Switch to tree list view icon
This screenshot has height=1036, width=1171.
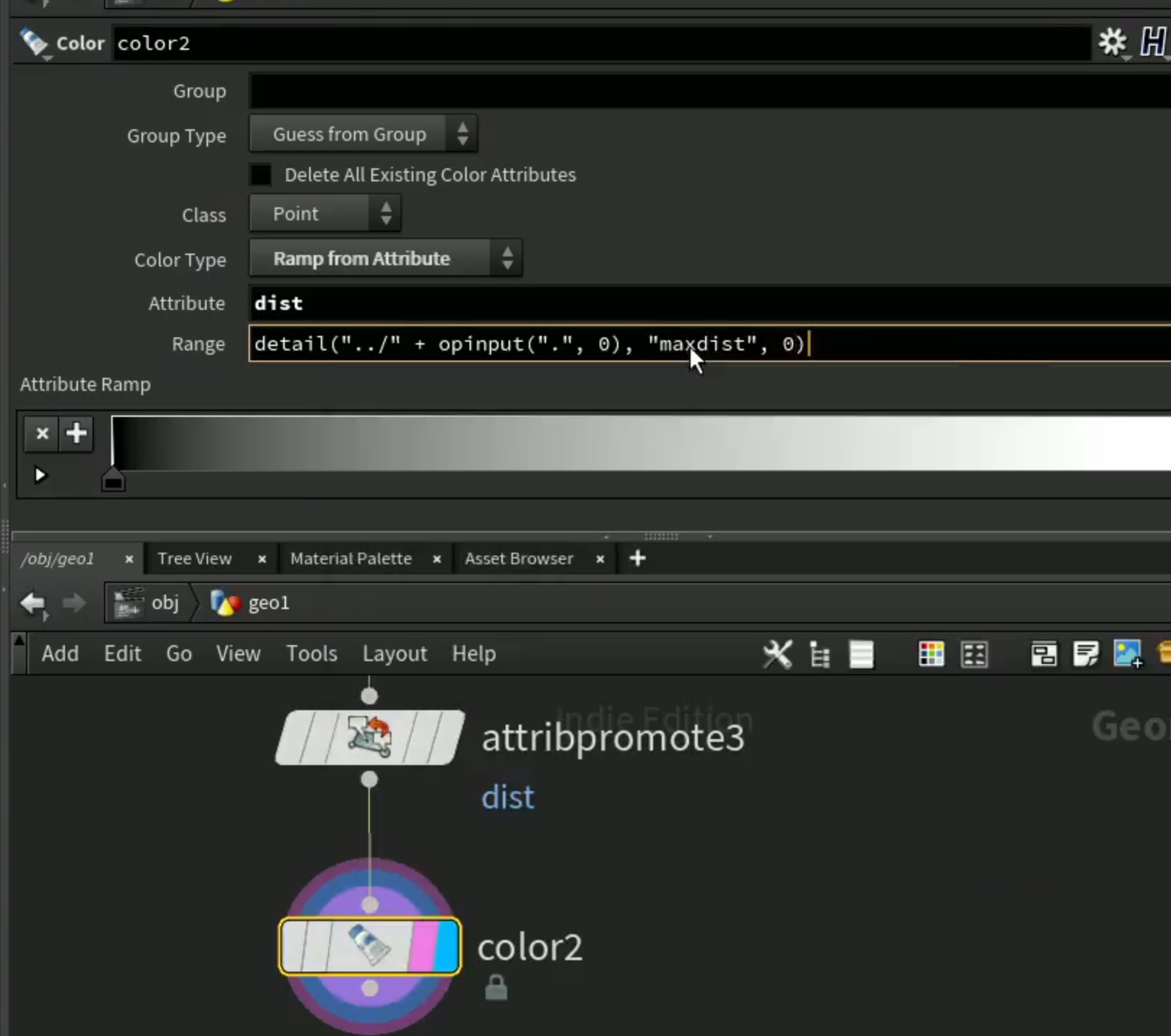(820, 655)
